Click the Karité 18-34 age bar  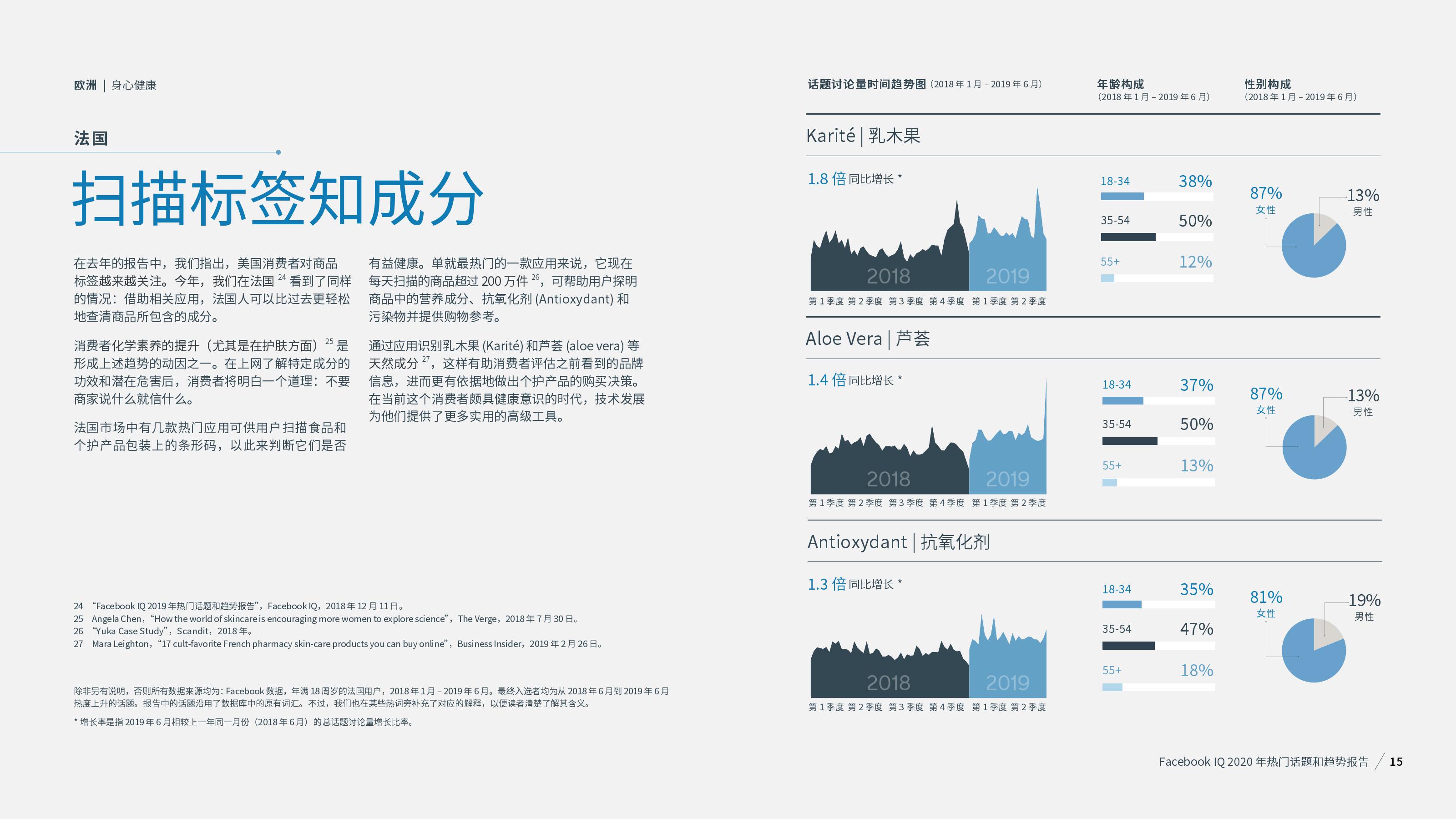coord(1122,196)
